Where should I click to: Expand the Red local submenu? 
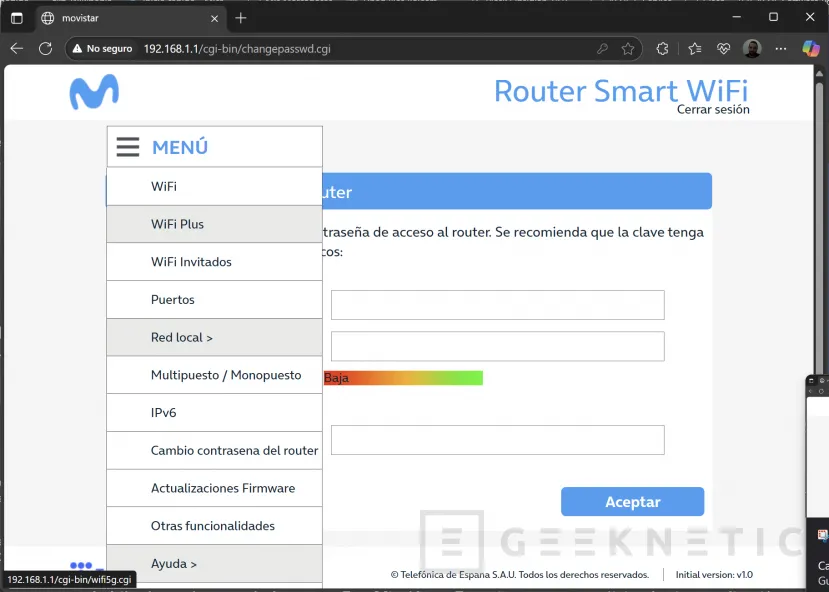click(215, 337)
